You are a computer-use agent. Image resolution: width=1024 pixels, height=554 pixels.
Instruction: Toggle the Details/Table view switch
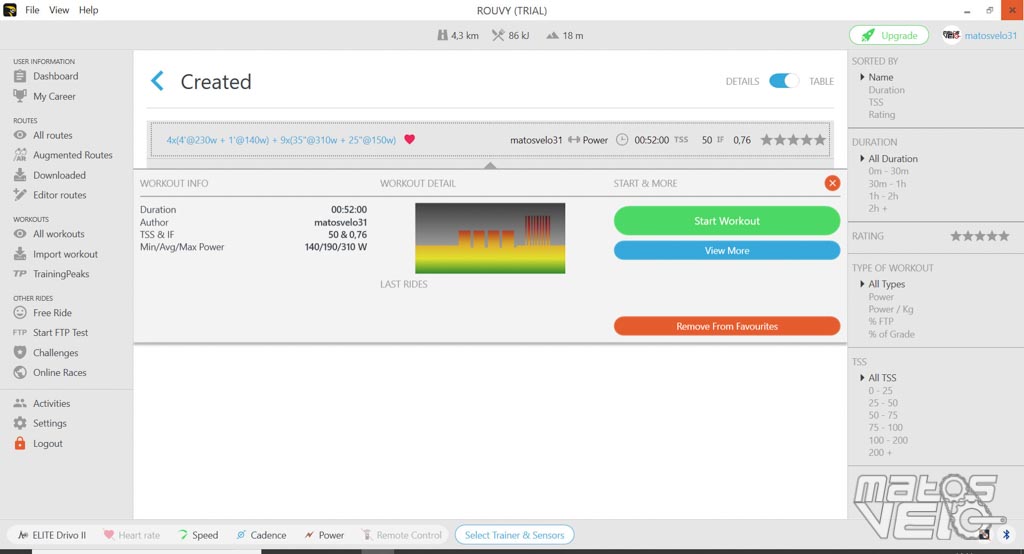click(783, 81)
